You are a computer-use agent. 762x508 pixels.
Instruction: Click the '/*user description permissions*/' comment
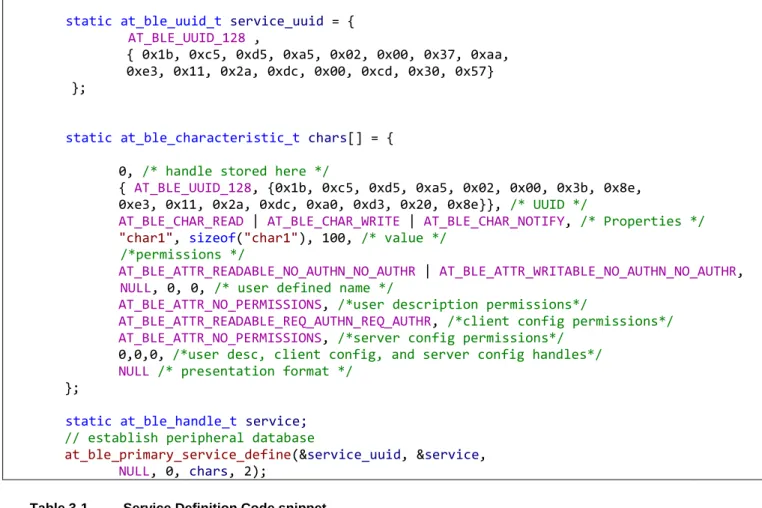tap(462, 304)
